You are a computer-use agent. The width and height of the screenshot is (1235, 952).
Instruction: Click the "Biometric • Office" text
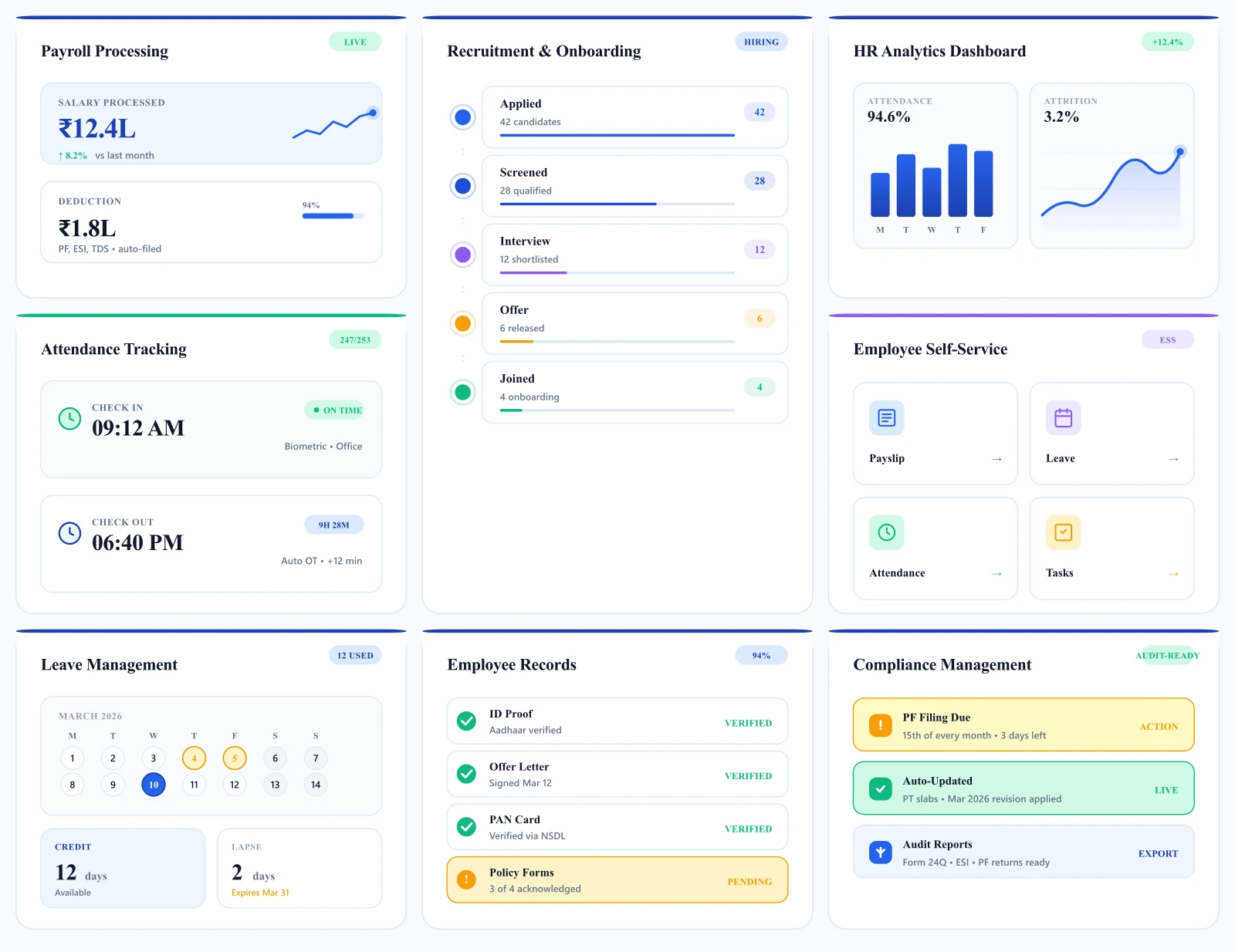pyautogui.click(x=323, y=446)
